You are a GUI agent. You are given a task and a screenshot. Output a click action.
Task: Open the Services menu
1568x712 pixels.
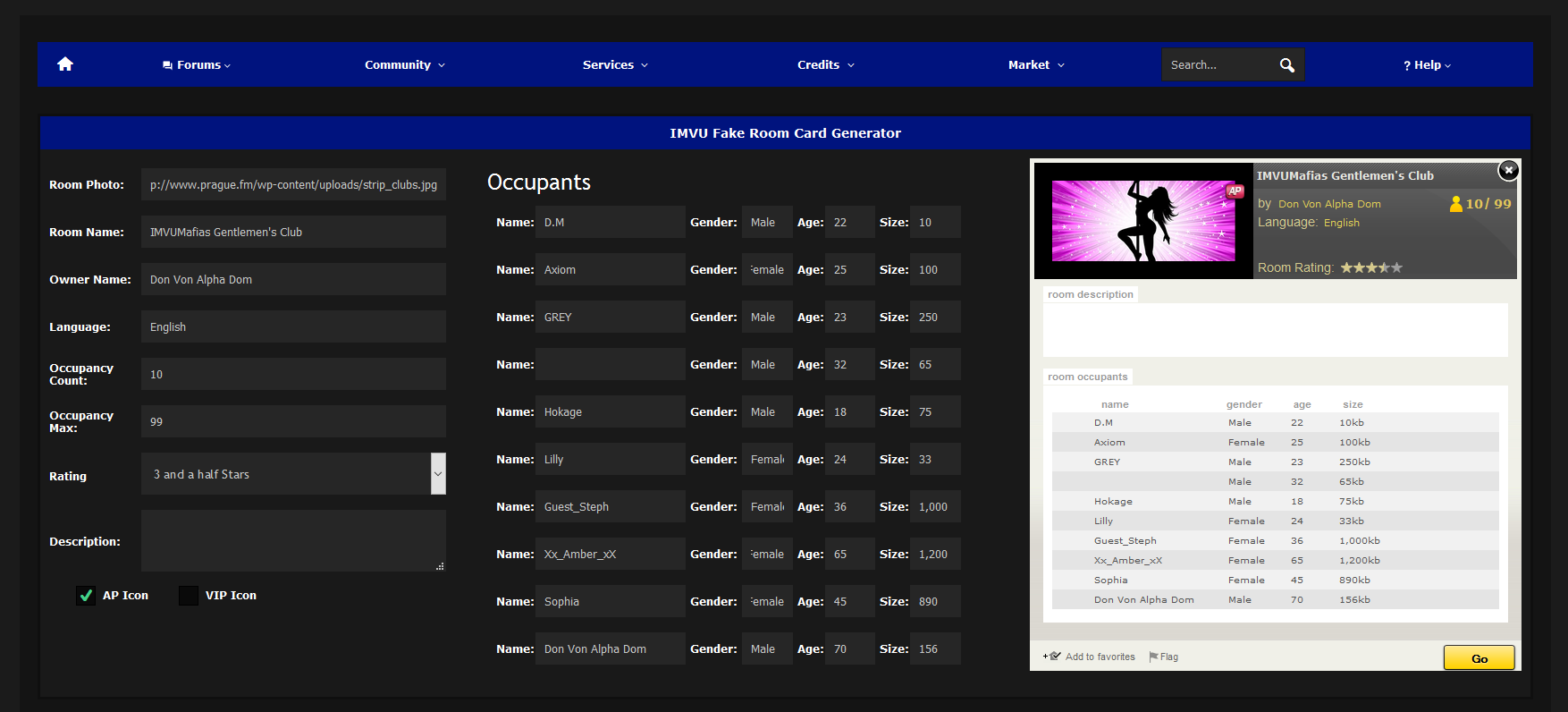click(x=615, y=65)
